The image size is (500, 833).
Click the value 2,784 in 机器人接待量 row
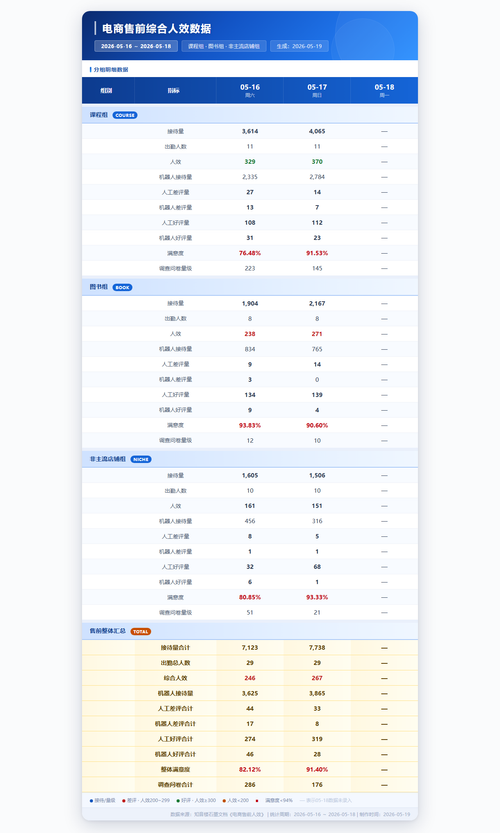[x=317, y=177]
